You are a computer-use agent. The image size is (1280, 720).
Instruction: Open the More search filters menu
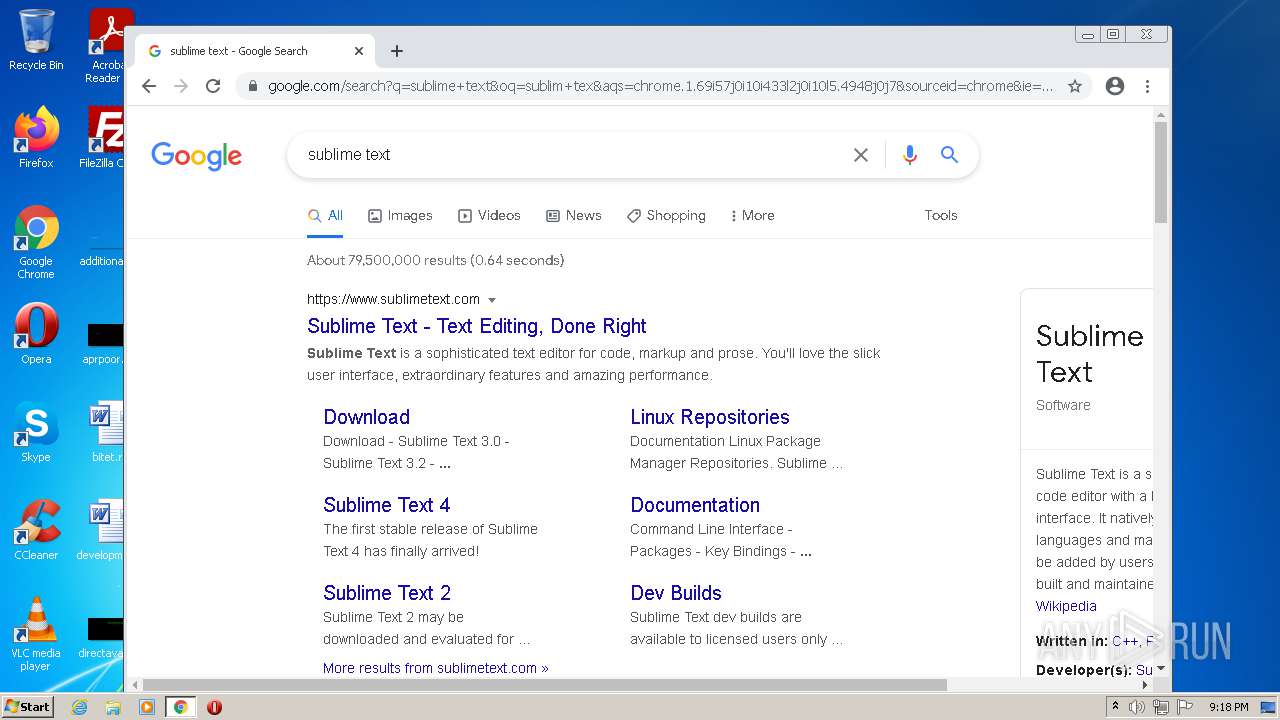(x=752, y=216)
